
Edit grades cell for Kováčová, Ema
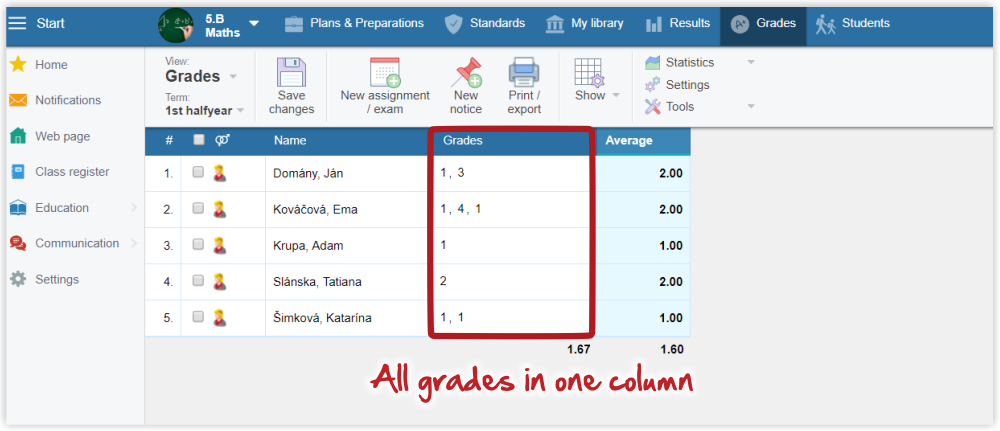(x=511, y=209)
